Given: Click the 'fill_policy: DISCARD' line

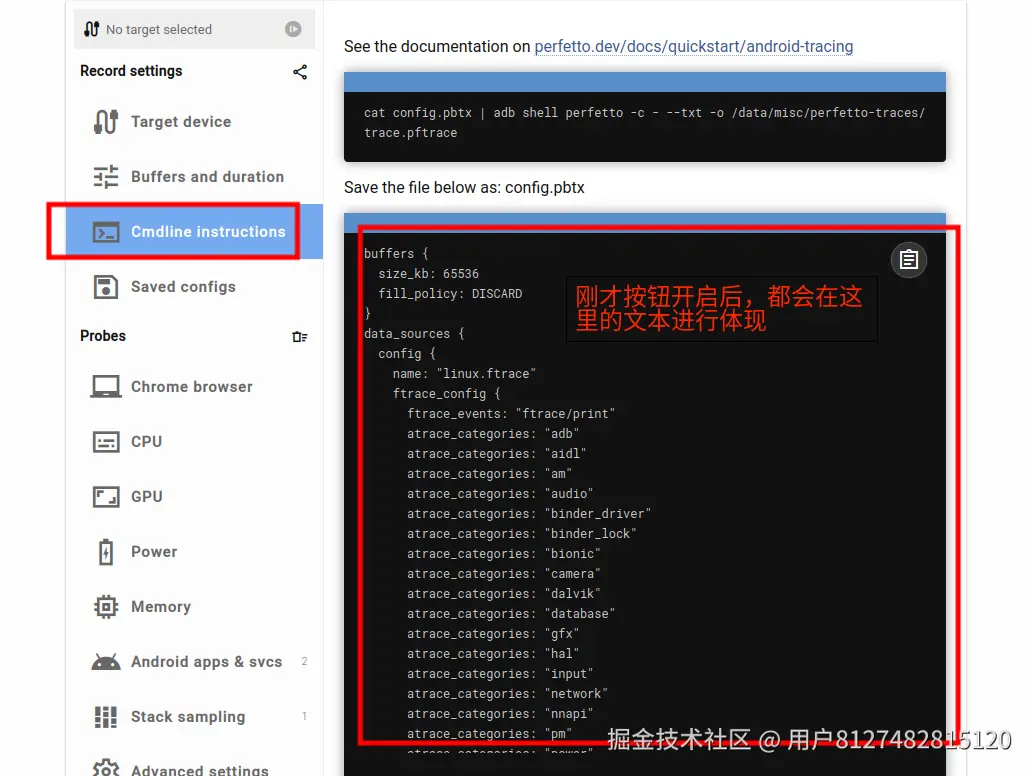Looking at the screenshot, I should [x=450, y=294].
